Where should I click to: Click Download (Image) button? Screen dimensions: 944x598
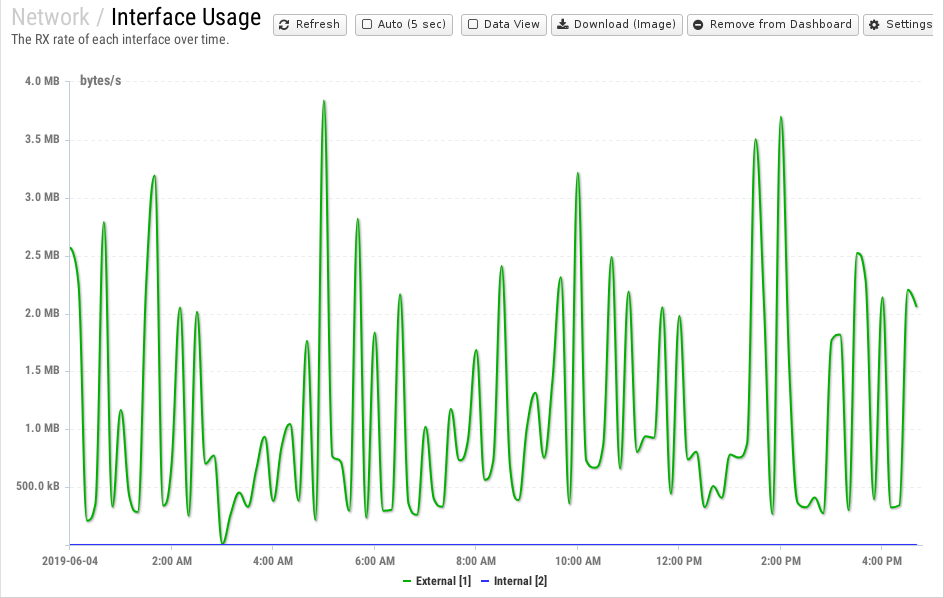(616, 25)
